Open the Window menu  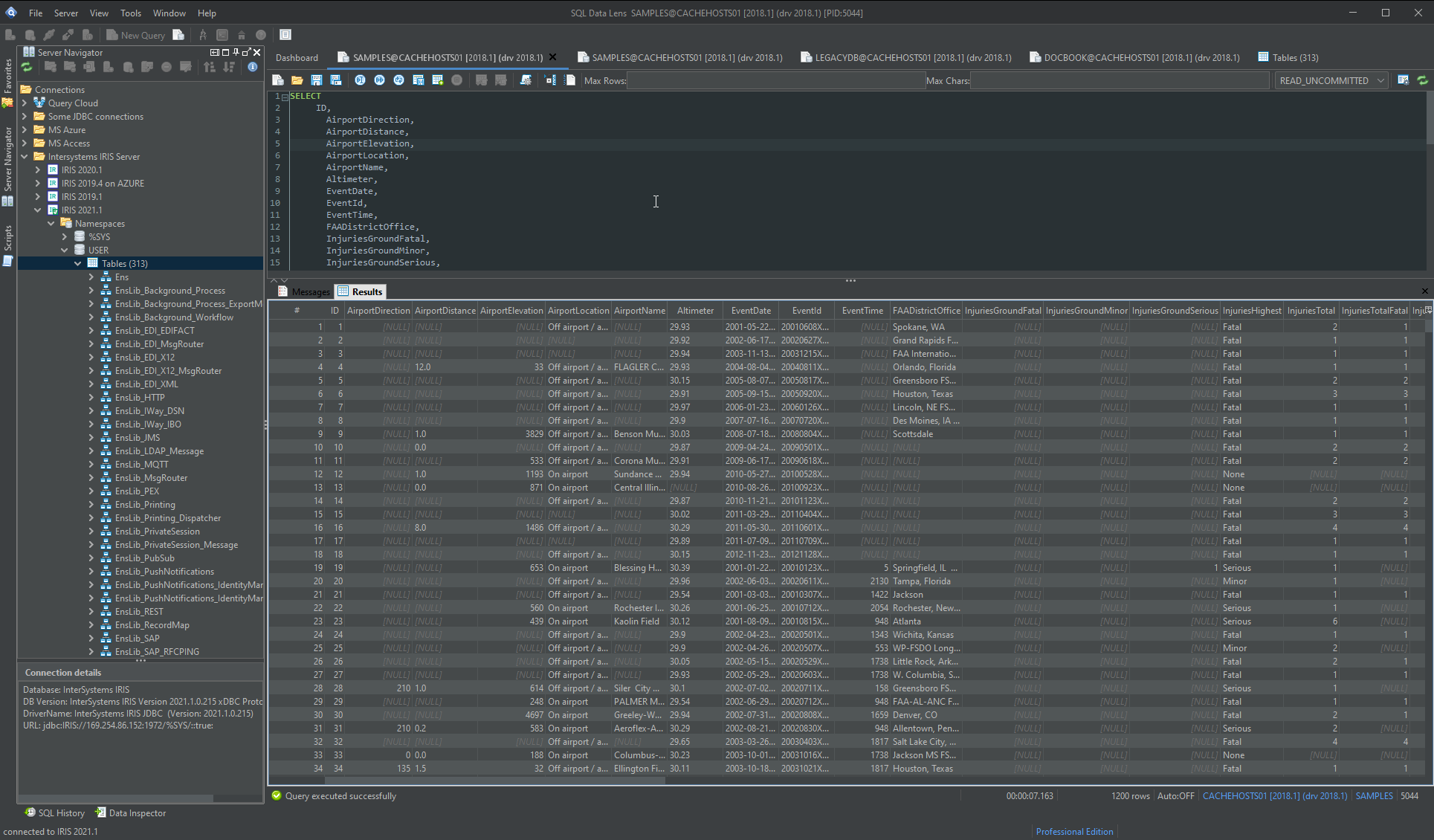click(x=169, y=13)
